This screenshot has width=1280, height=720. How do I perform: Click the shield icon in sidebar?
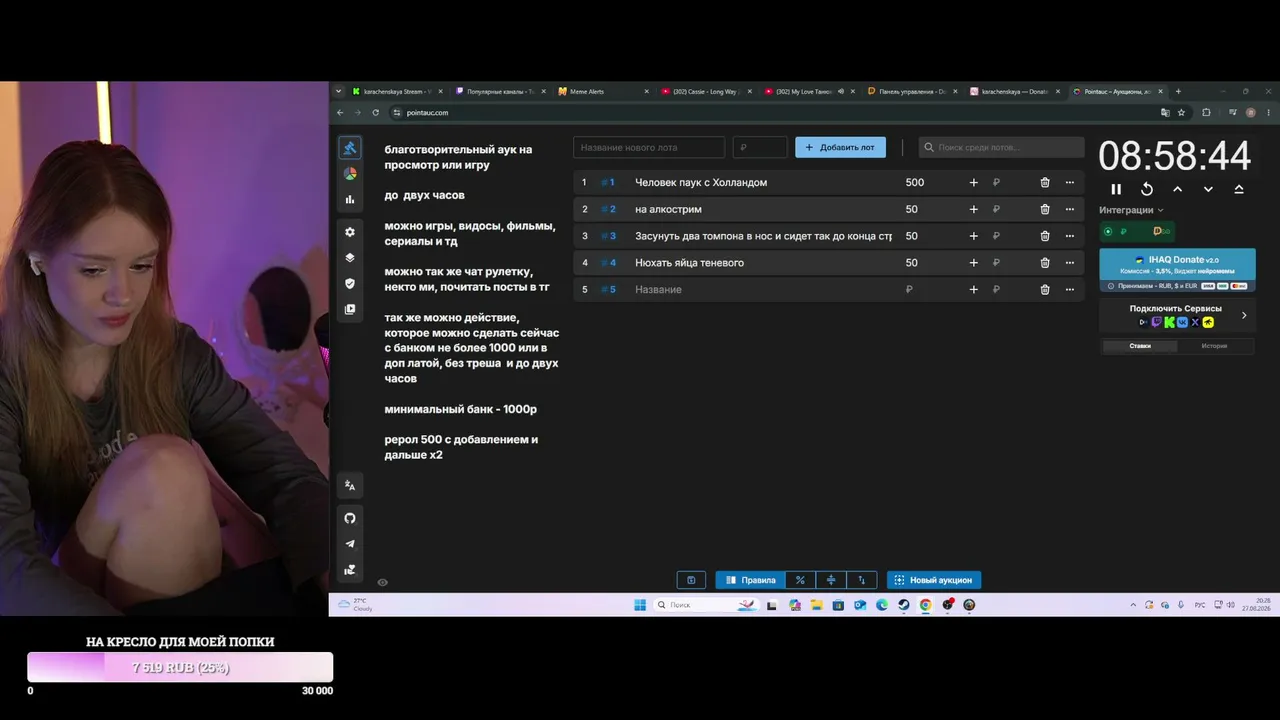[350, 283]
